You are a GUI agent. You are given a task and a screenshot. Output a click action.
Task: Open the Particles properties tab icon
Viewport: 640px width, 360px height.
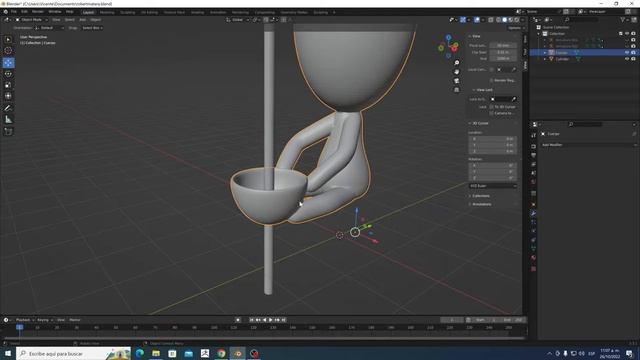click(533, 222)
